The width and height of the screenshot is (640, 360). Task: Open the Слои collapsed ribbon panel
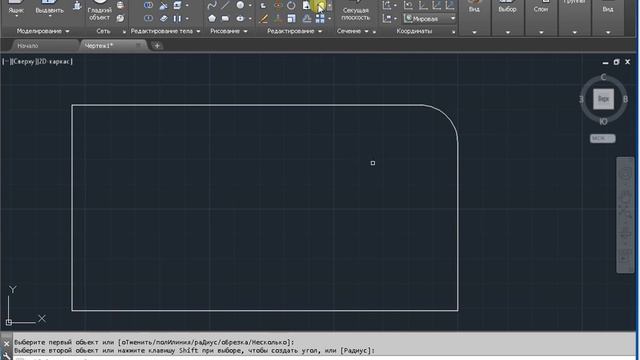click(x=541, y=17)
